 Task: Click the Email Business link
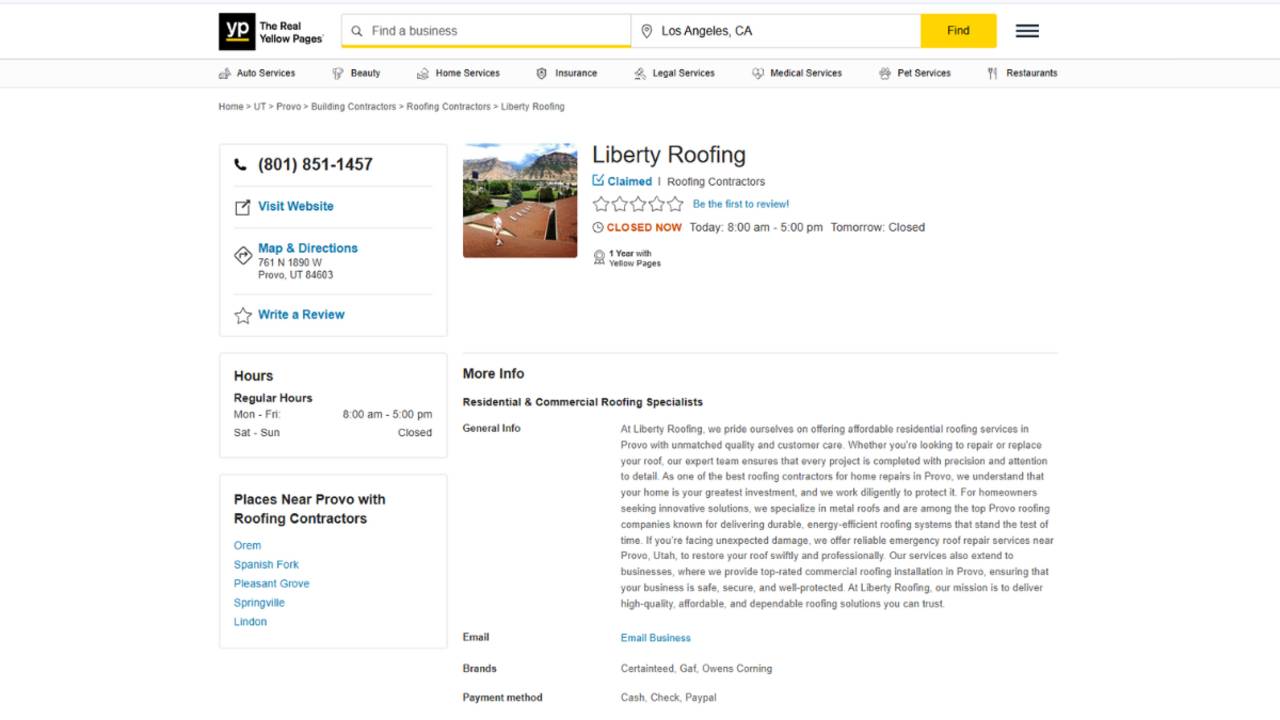click(655, 637)
